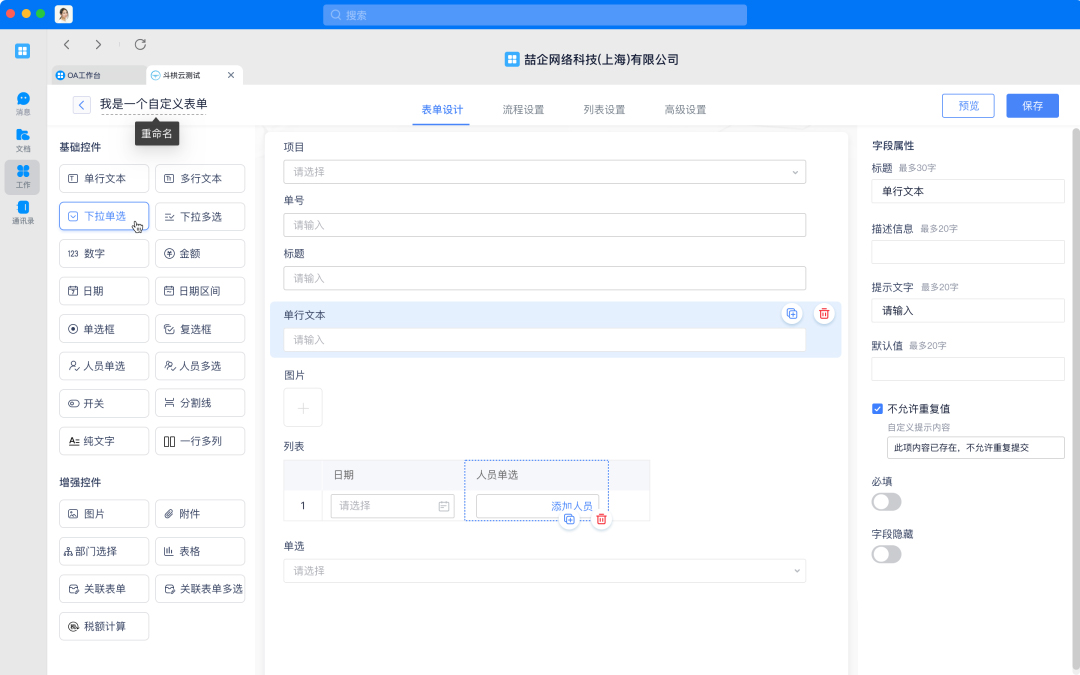Switch to the 流程设置 tab
1080x675 pixels.
point(523,110)
